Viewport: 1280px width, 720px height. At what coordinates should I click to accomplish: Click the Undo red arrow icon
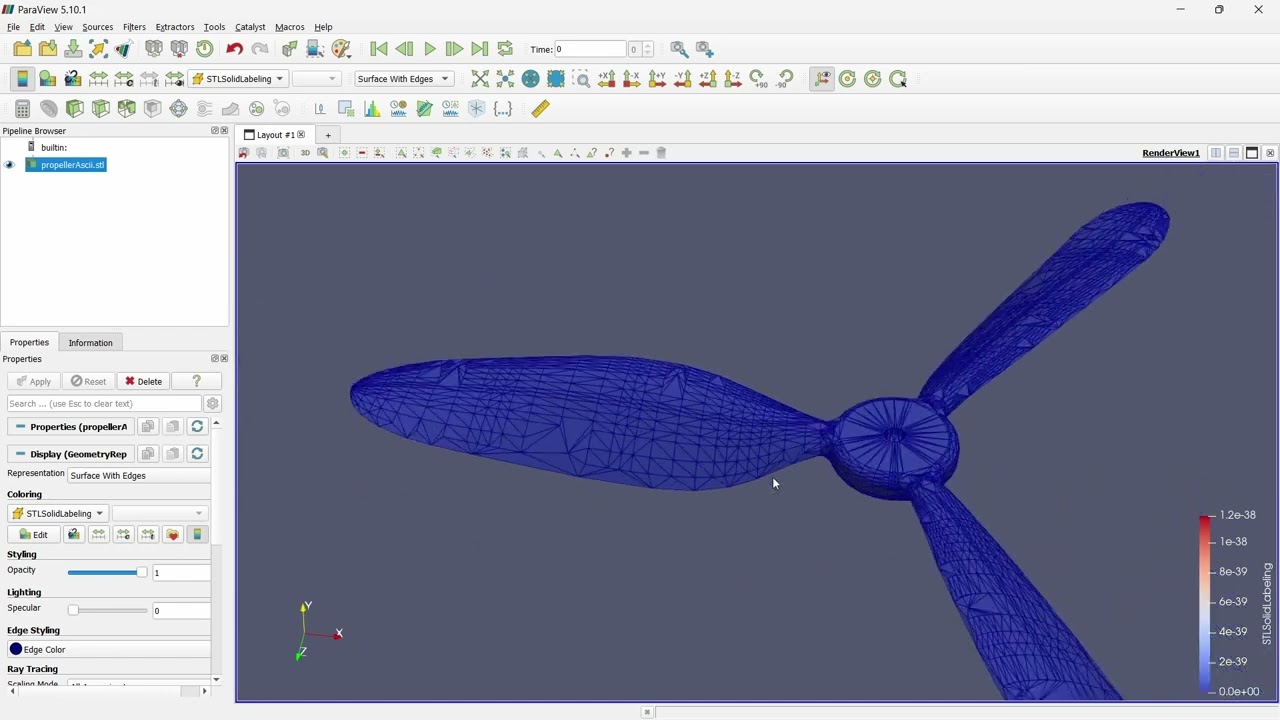pyautogui.click(x=234, y=49)
